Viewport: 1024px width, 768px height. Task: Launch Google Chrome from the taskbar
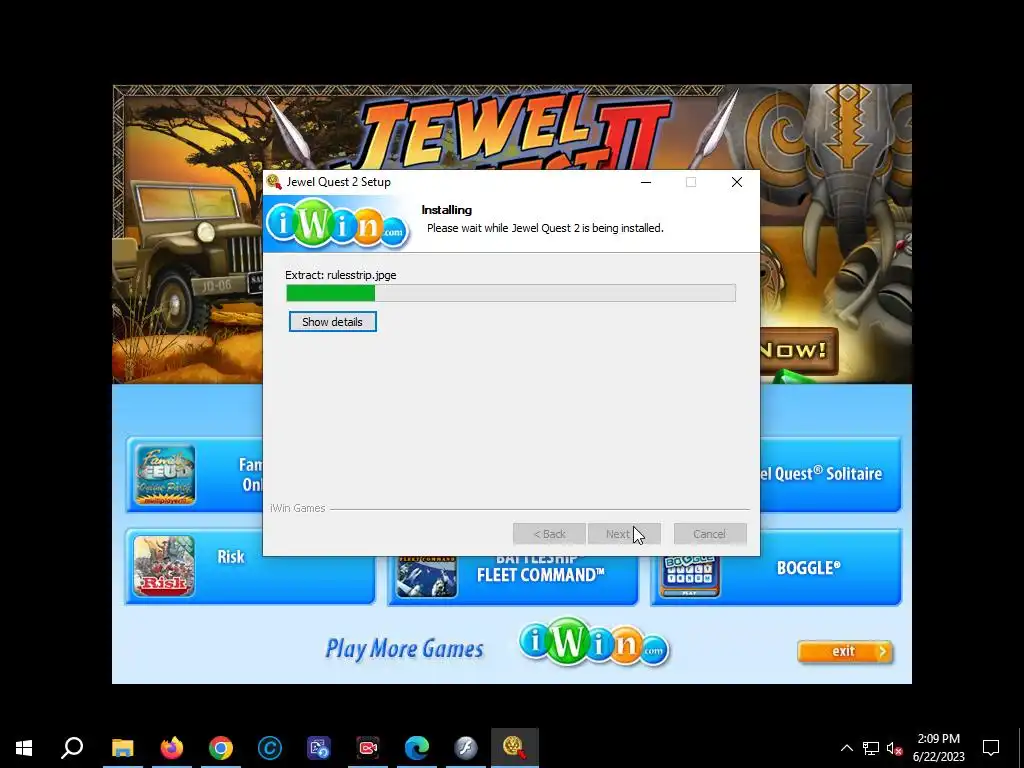tap(221, 748)
